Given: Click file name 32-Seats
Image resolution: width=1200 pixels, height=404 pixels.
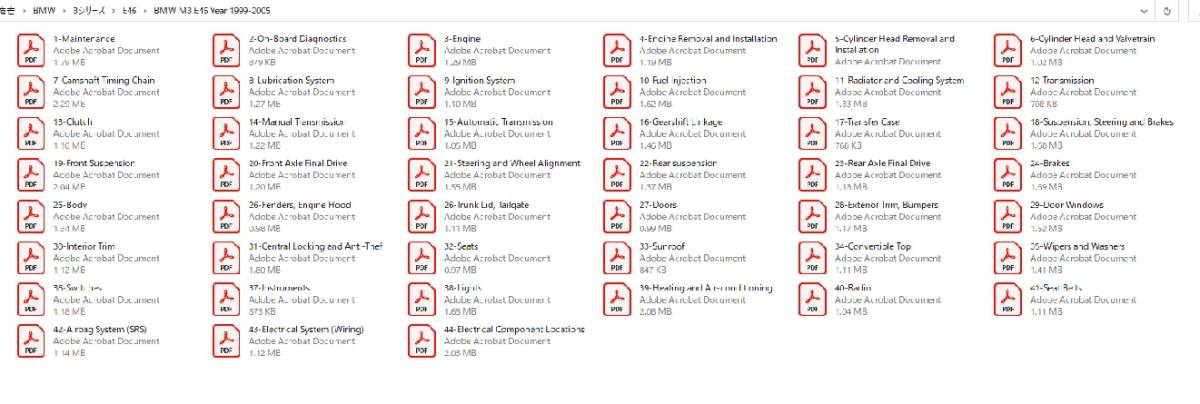Looking at the screenshot, I should pos(460,246).
